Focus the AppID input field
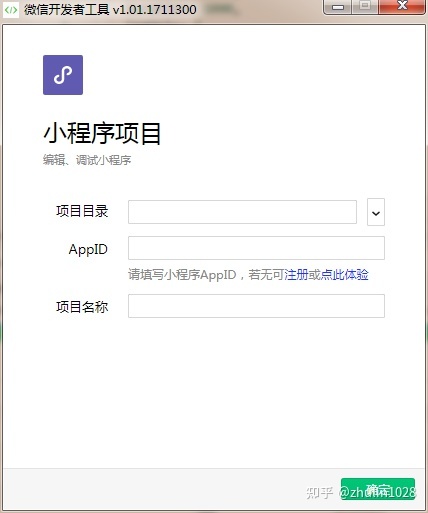The image size is (428, 513). coord(256,248)
